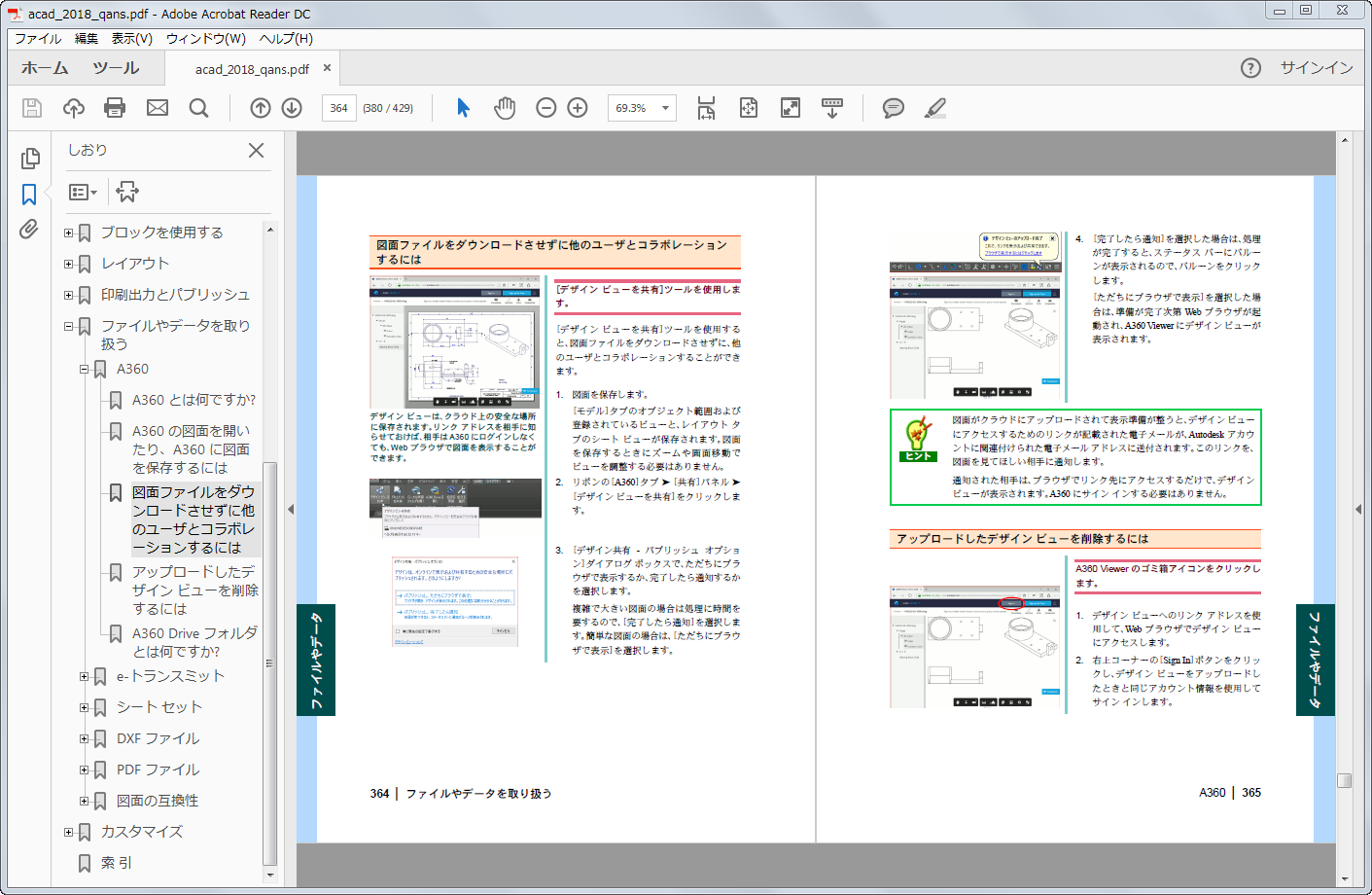This screenshot has width=1372, height=895.
Task: Expand the DXF ファイル bookmark
Action: pyautogui.click(x=85, y=738)
